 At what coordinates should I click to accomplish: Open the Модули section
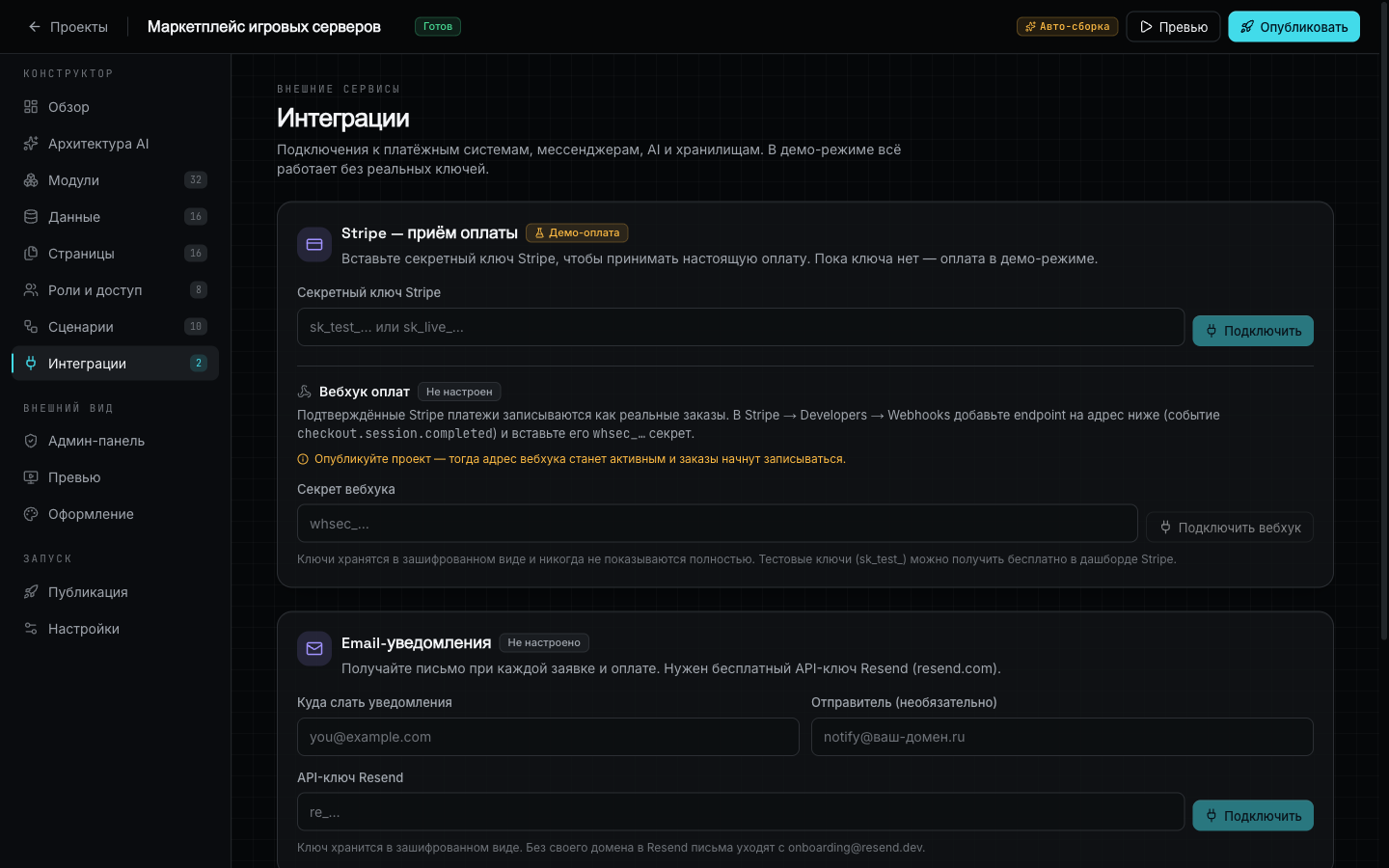(x=116, y=180)
